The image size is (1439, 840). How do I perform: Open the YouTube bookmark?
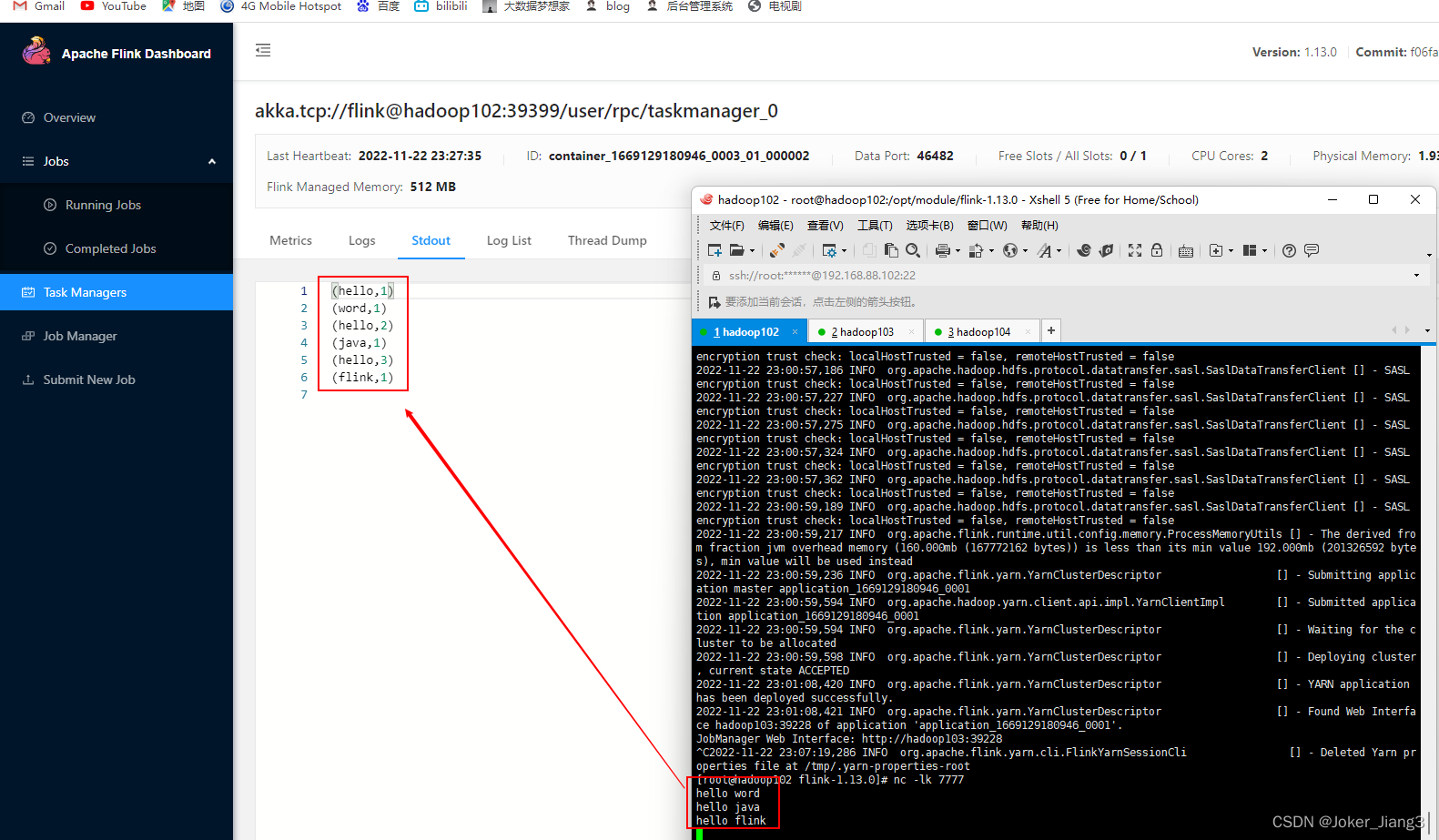pos(114,6)
